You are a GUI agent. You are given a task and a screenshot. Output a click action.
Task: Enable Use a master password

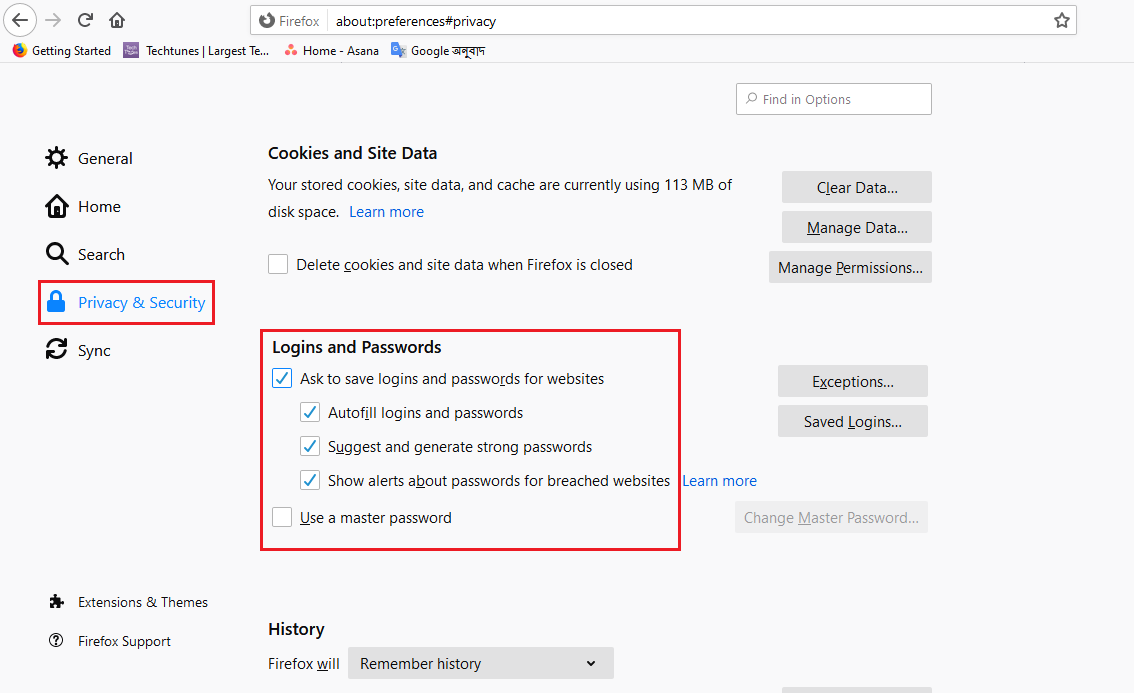point(282,518)
